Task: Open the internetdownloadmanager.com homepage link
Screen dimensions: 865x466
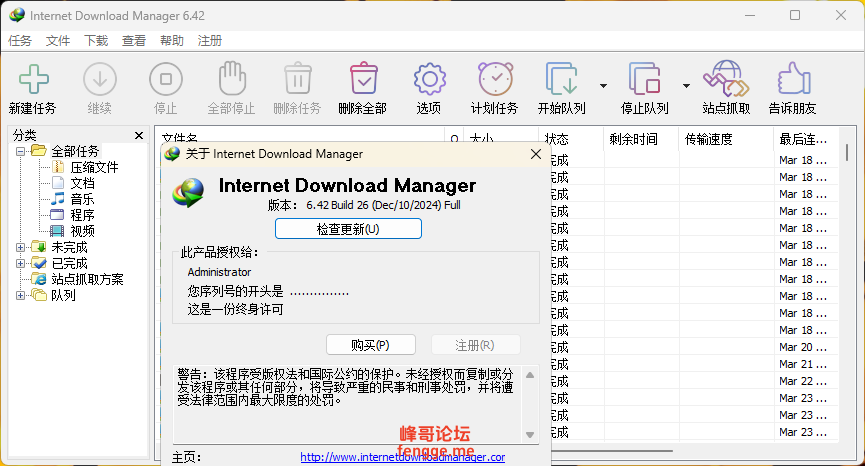Action: click(x=403, y=457)
